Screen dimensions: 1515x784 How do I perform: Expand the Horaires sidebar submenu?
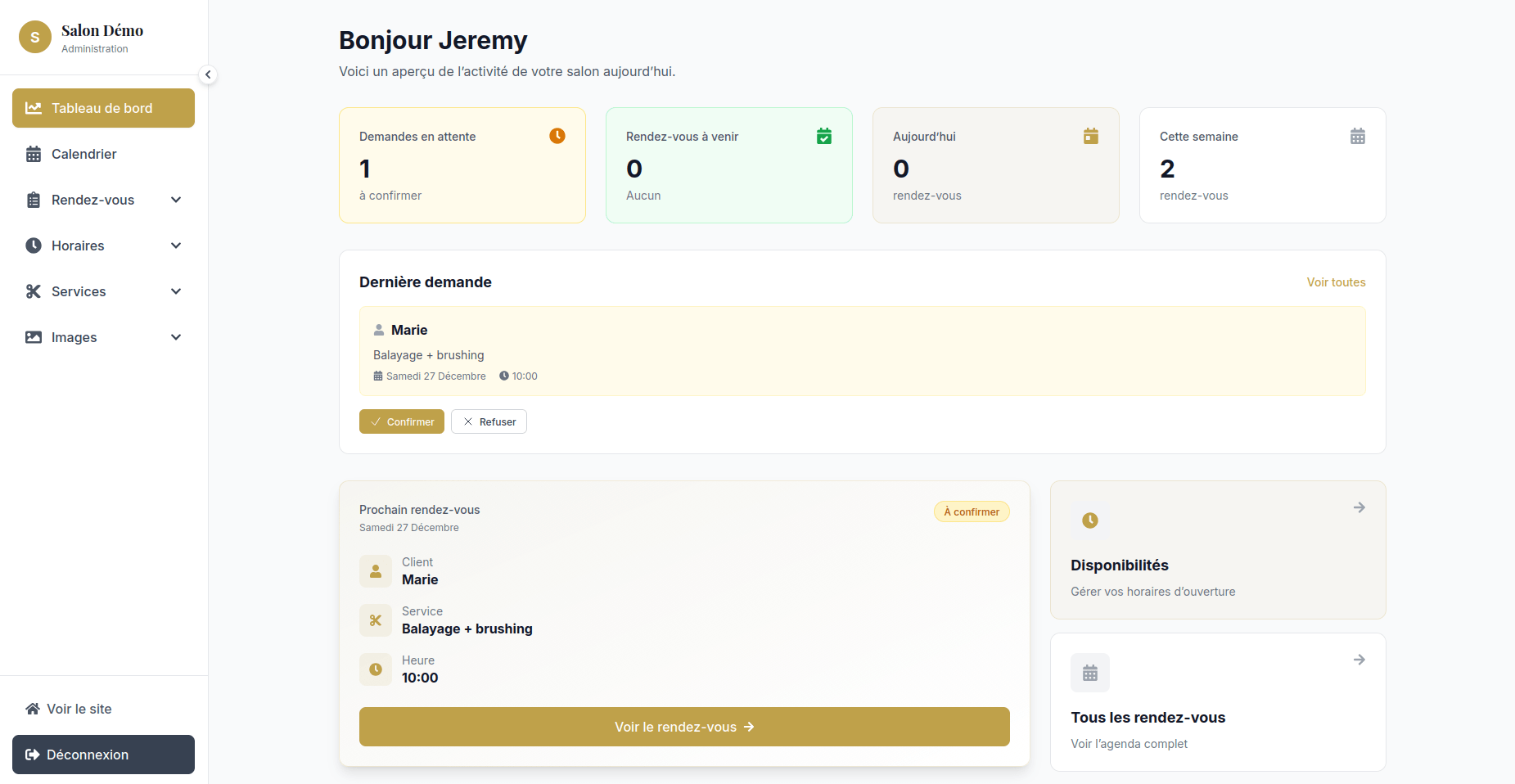click(x=176, y=246)
